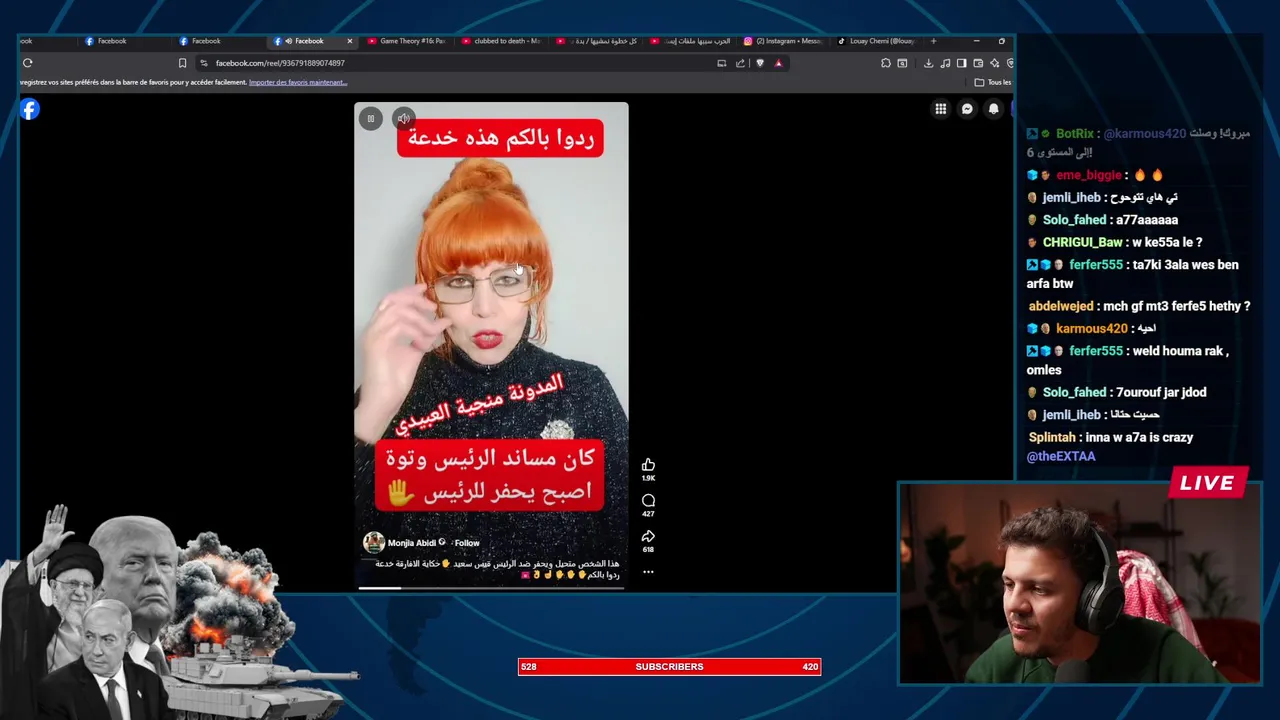
Task: Open the Monjia Abidi profile name
Action: coord(412,543)
